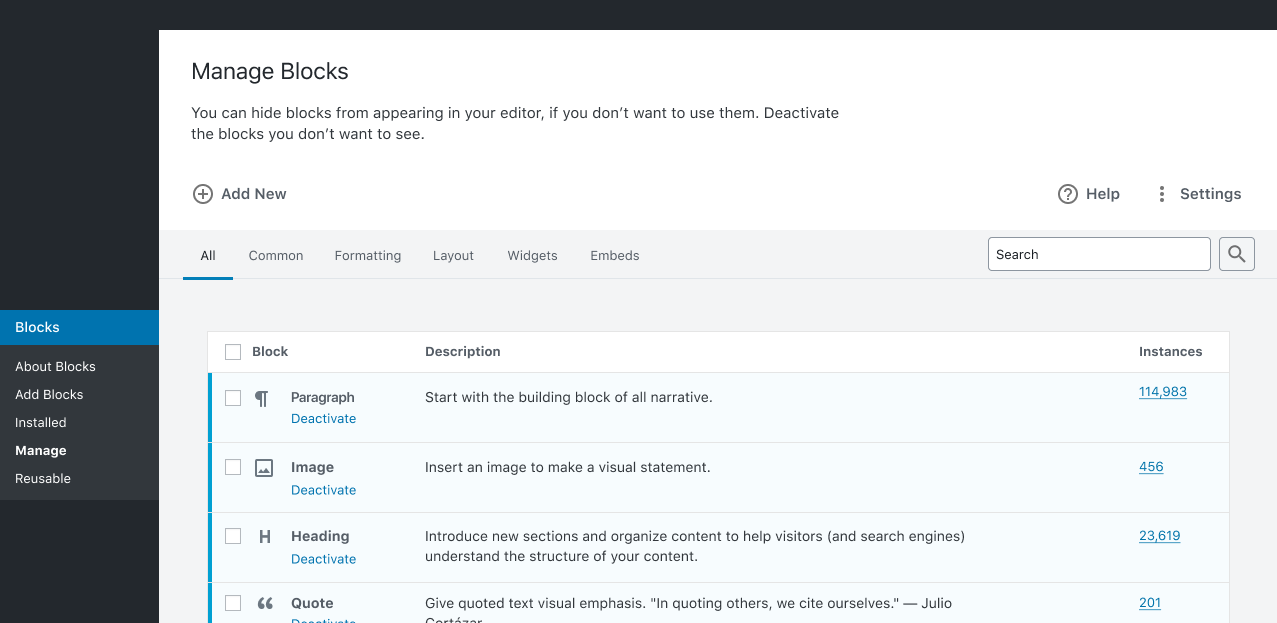Deactivate the Image block
The width and height of the screenshot is (1277, 623).
(x=323, y=490)
